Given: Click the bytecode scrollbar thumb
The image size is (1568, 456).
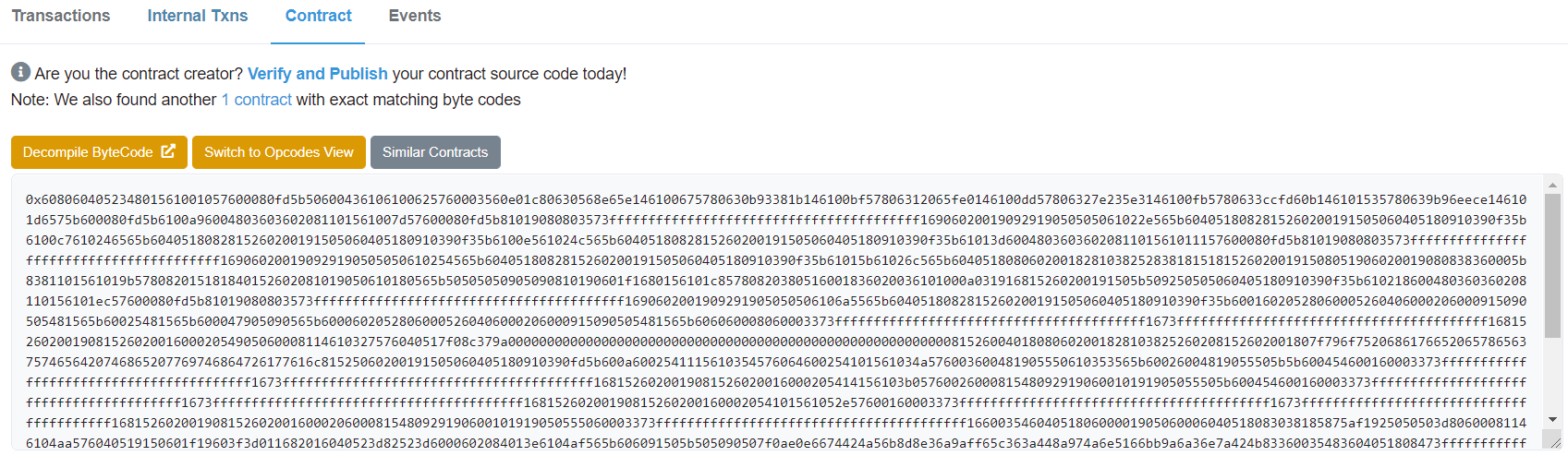Looking at the screenshot, I should [x=1553, y=266].
